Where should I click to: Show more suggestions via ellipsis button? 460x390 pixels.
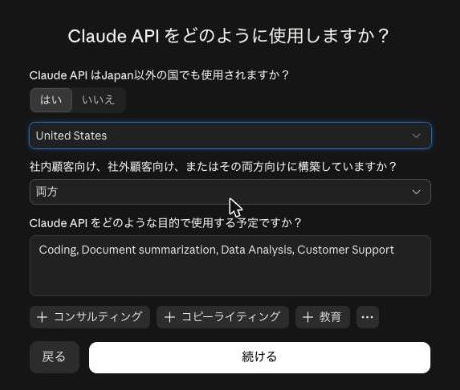367,317
